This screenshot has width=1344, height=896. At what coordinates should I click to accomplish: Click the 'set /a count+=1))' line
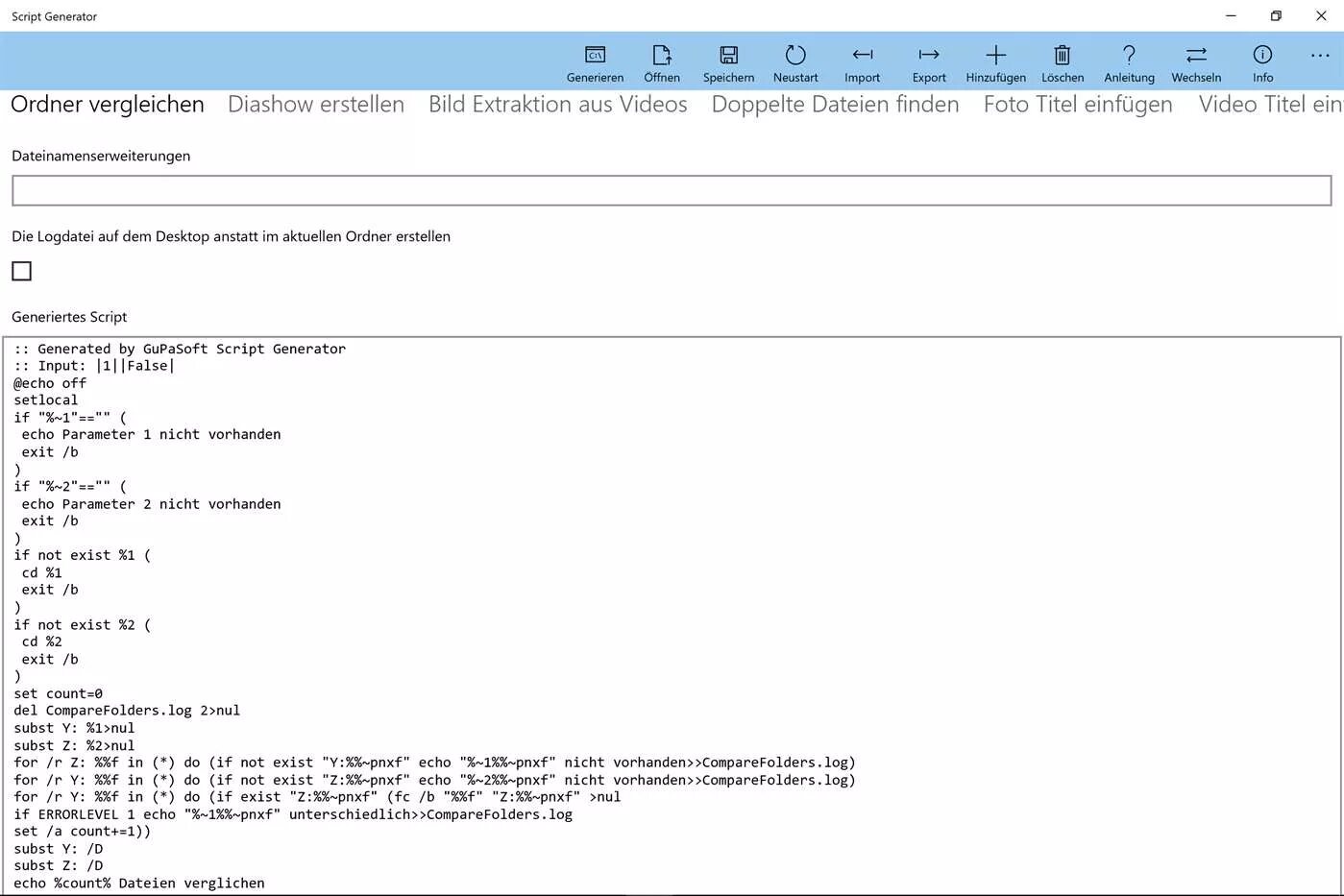(x=83, y=832)
